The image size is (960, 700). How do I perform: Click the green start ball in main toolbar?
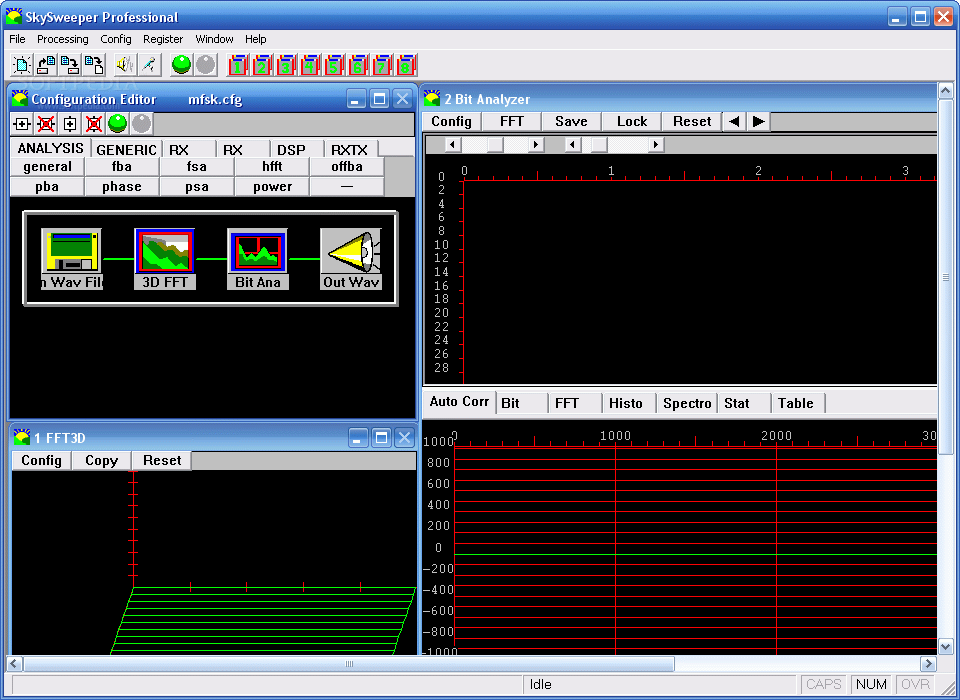182,64
